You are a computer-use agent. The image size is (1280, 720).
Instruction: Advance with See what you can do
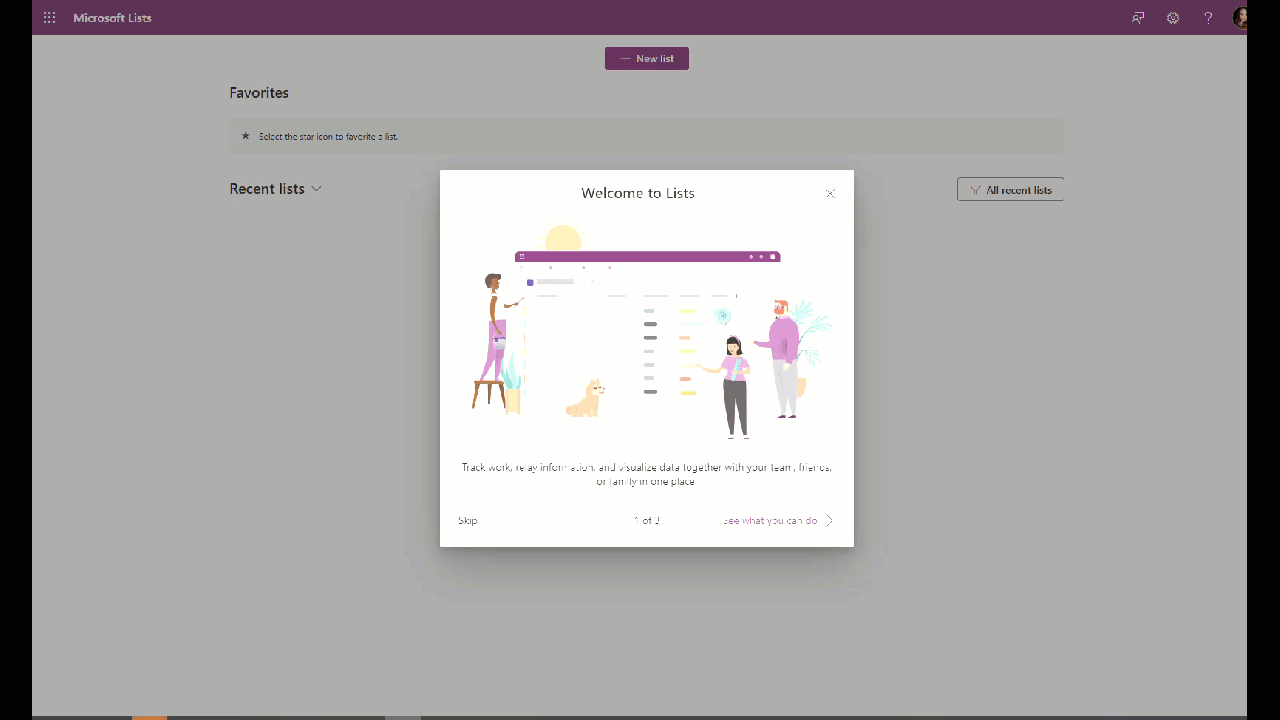click(x=770, y=520)
